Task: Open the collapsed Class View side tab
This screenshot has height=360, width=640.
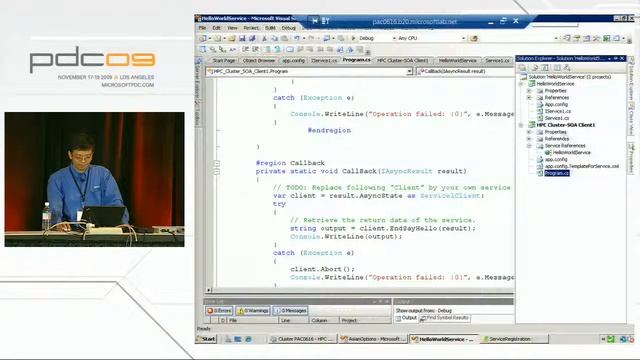Action: point(631,120)
